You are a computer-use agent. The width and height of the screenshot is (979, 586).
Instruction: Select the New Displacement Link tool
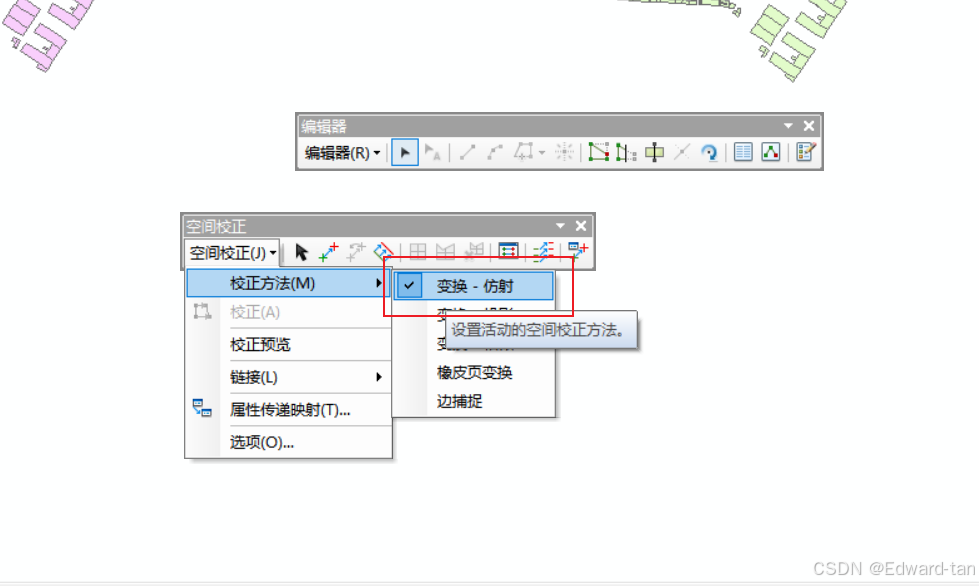click(x=326, y=252)
